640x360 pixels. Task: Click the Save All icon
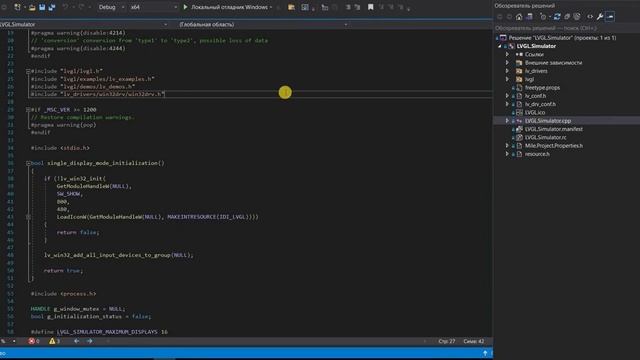pos(52,7)
